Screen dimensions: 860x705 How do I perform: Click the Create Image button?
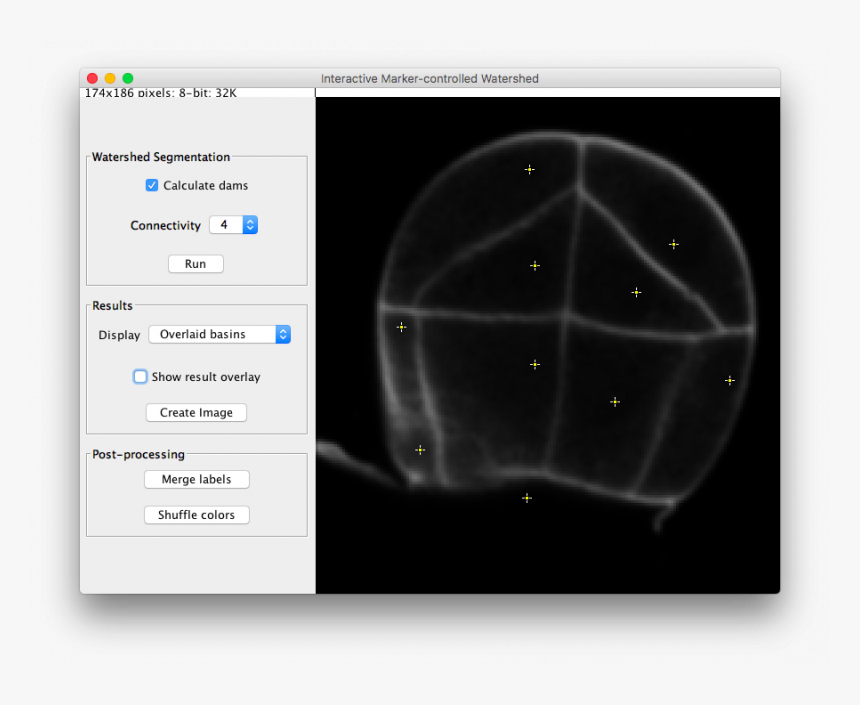pos(196,412)
